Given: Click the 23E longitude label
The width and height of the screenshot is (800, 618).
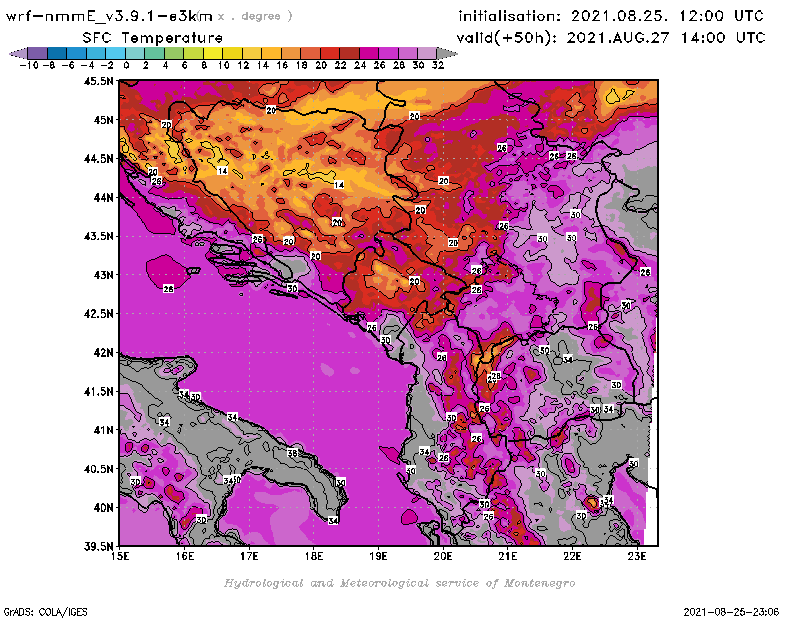Looking at the screenshot, I should click(637, 556).
